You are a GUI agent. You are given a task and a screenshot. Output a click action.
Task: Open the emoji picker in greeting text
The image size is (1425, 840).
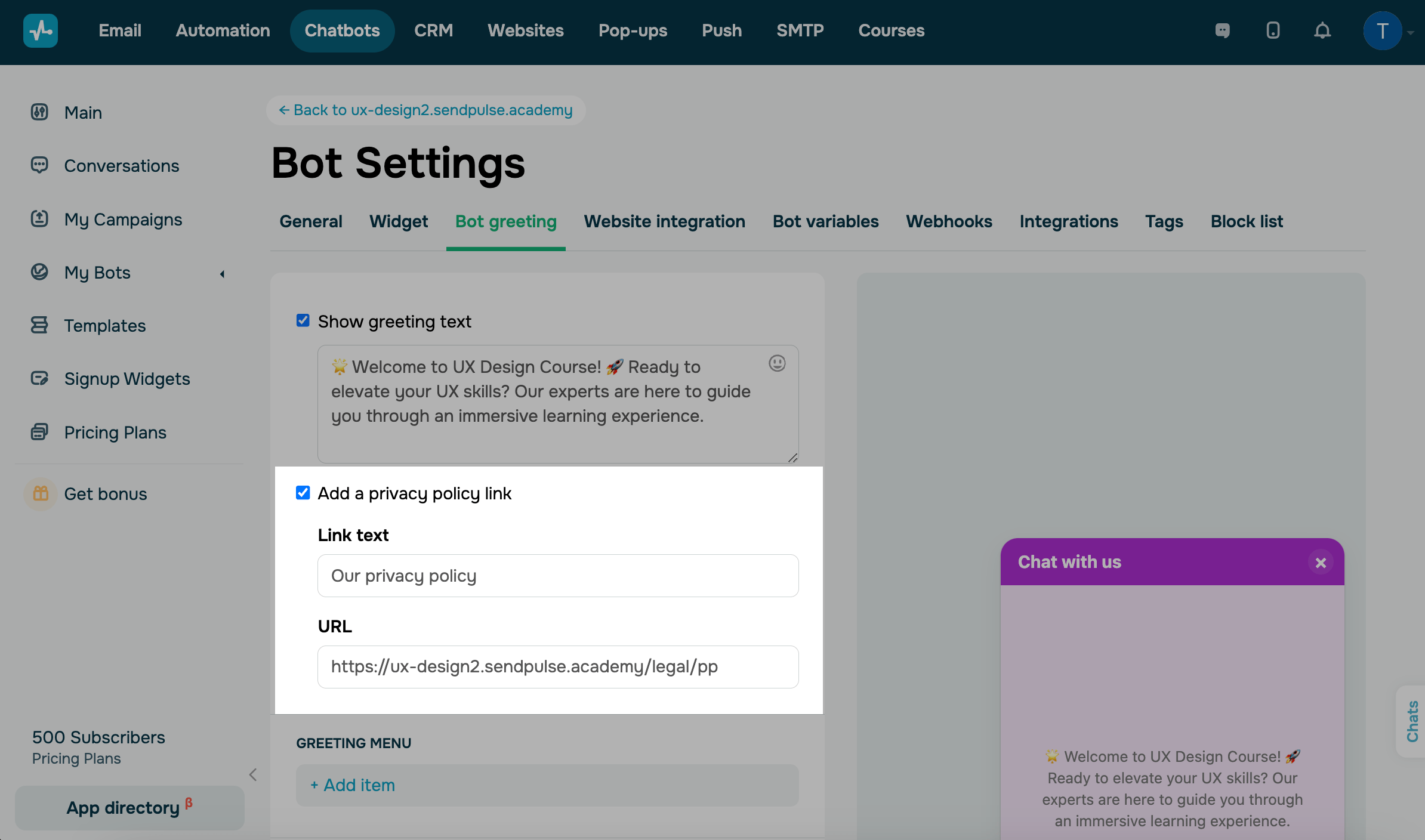click(777, 363)
